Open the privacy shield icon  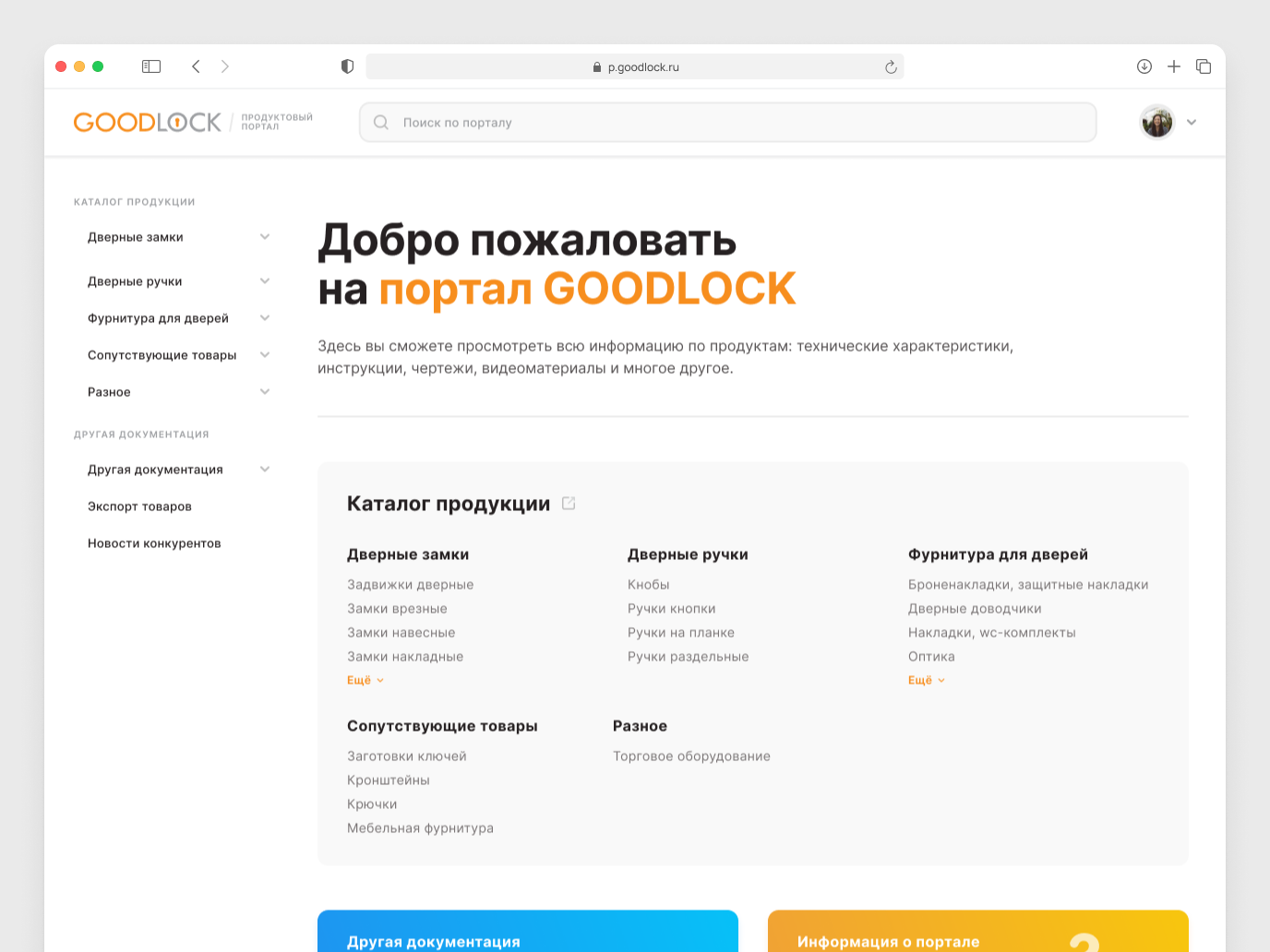coord(347,66)
